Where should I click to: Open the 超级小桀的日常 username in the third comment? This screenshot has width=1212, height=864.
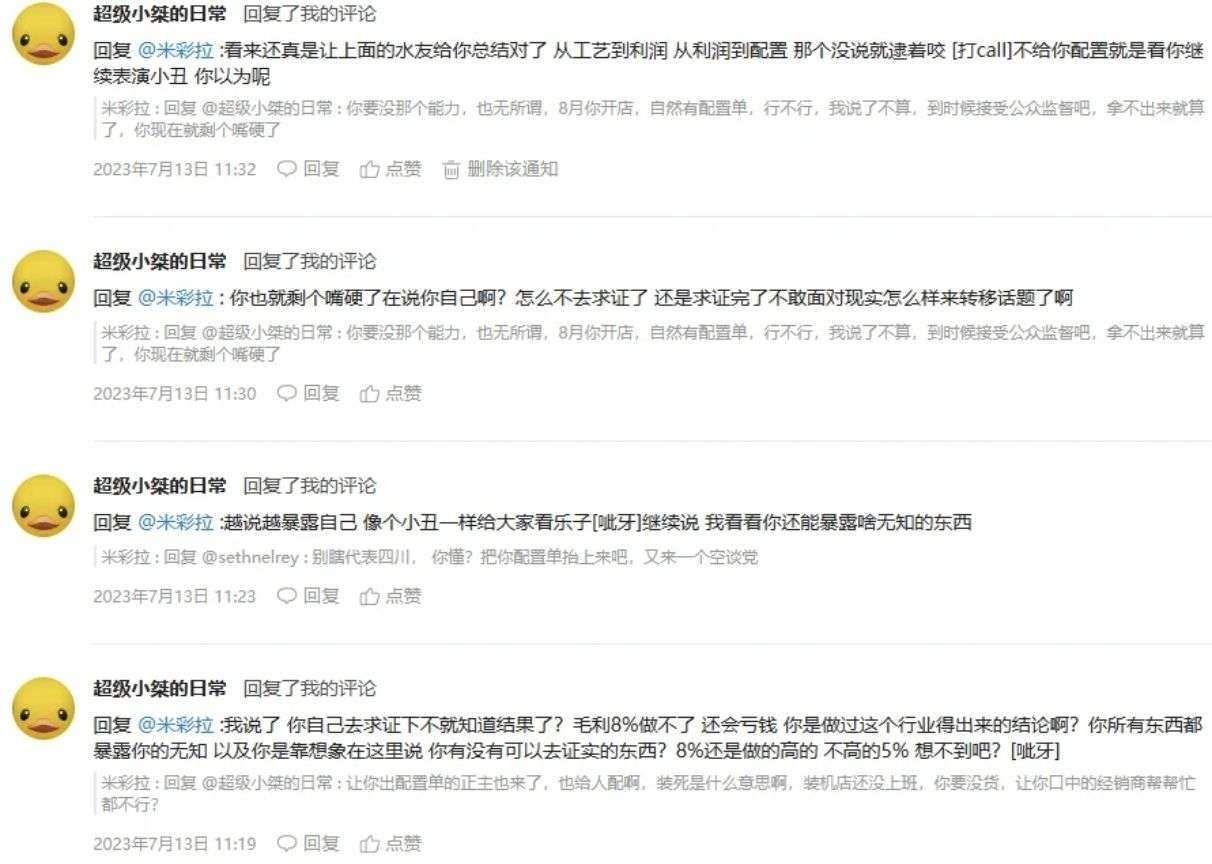pyautogui.click(x=160, y=486)
